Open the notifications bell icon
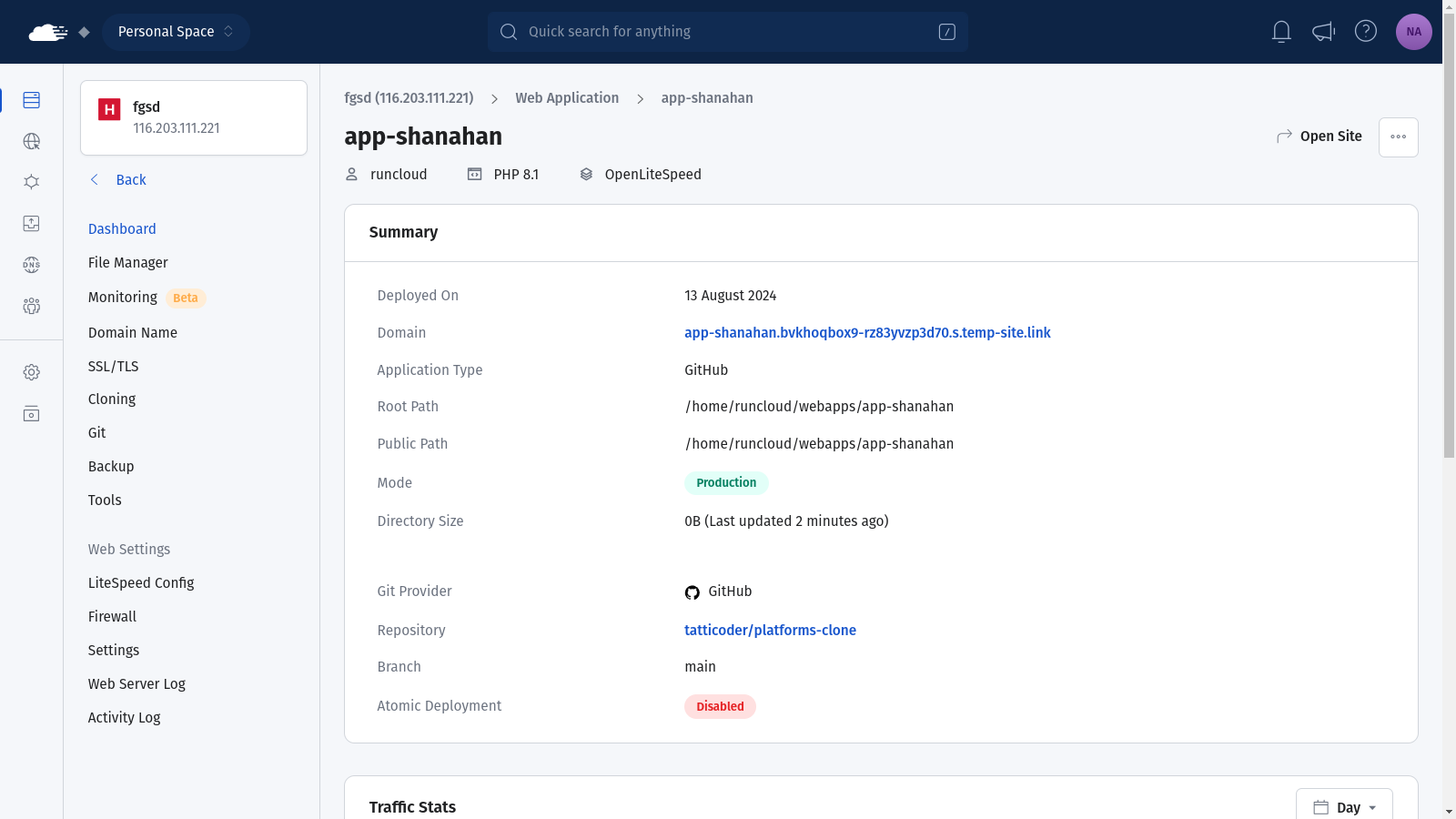Screen dimensions: 1456x819 1281,32
